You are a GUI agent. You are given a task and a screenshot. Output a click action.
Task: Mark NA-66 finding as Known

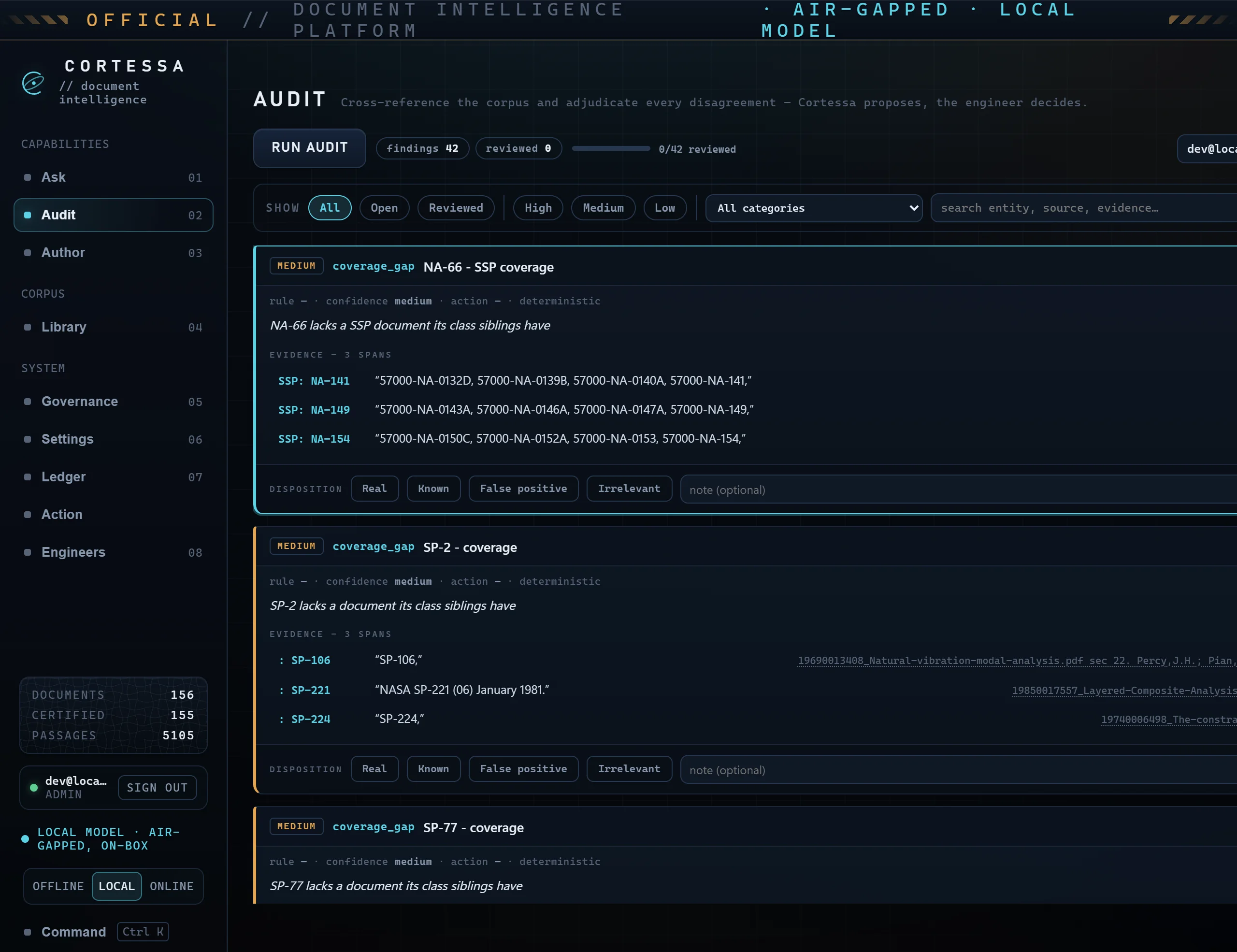pos(433,488)
